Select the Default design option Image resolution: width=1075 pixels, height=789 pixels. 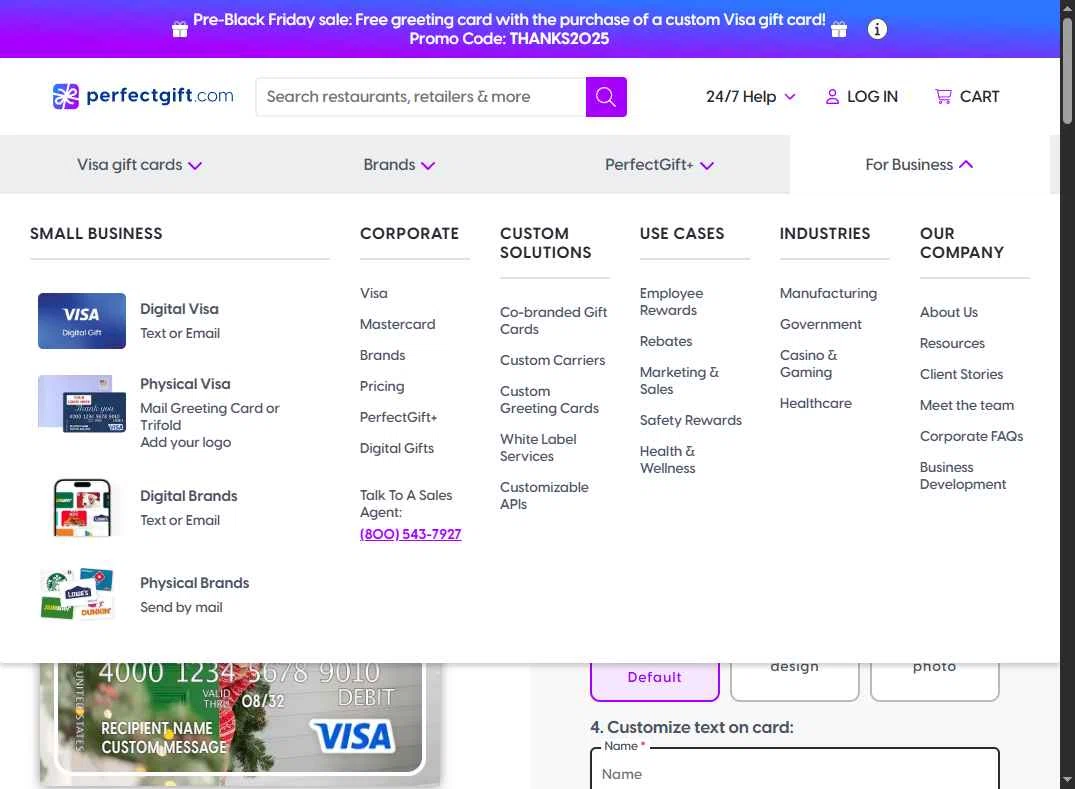[655, 677]
